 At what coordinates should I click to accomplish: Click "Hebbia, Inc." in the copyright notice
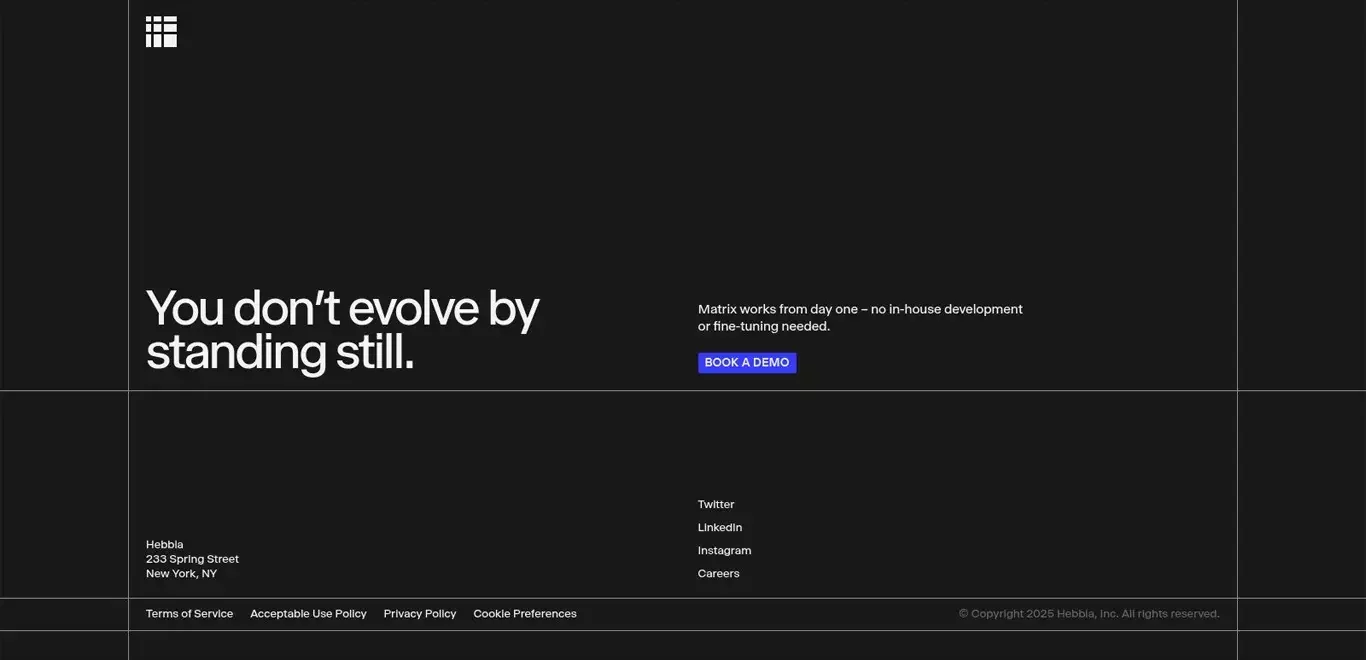pos(1087,614)
